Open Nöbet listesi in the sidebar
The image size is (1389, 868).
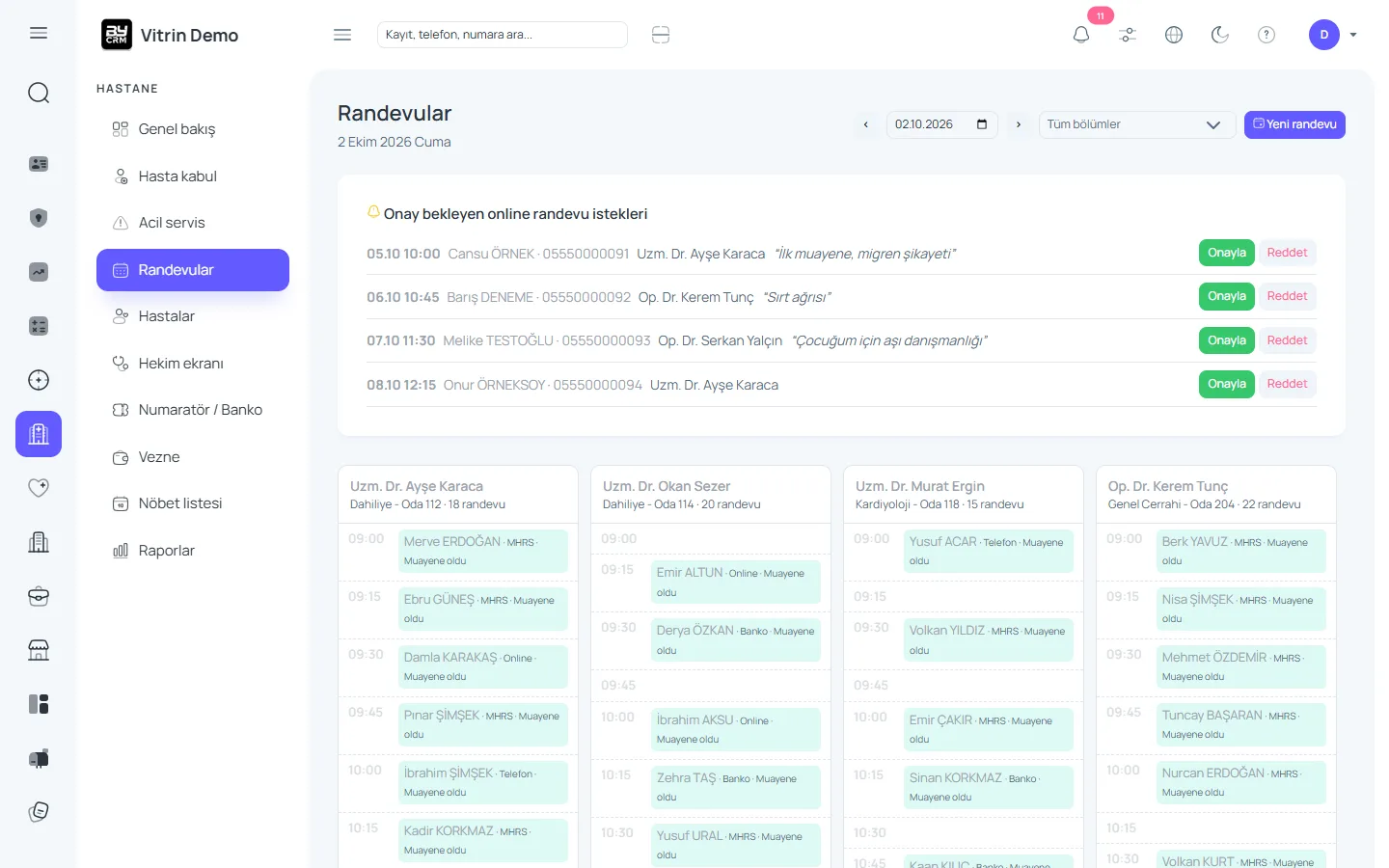point(193,503)
